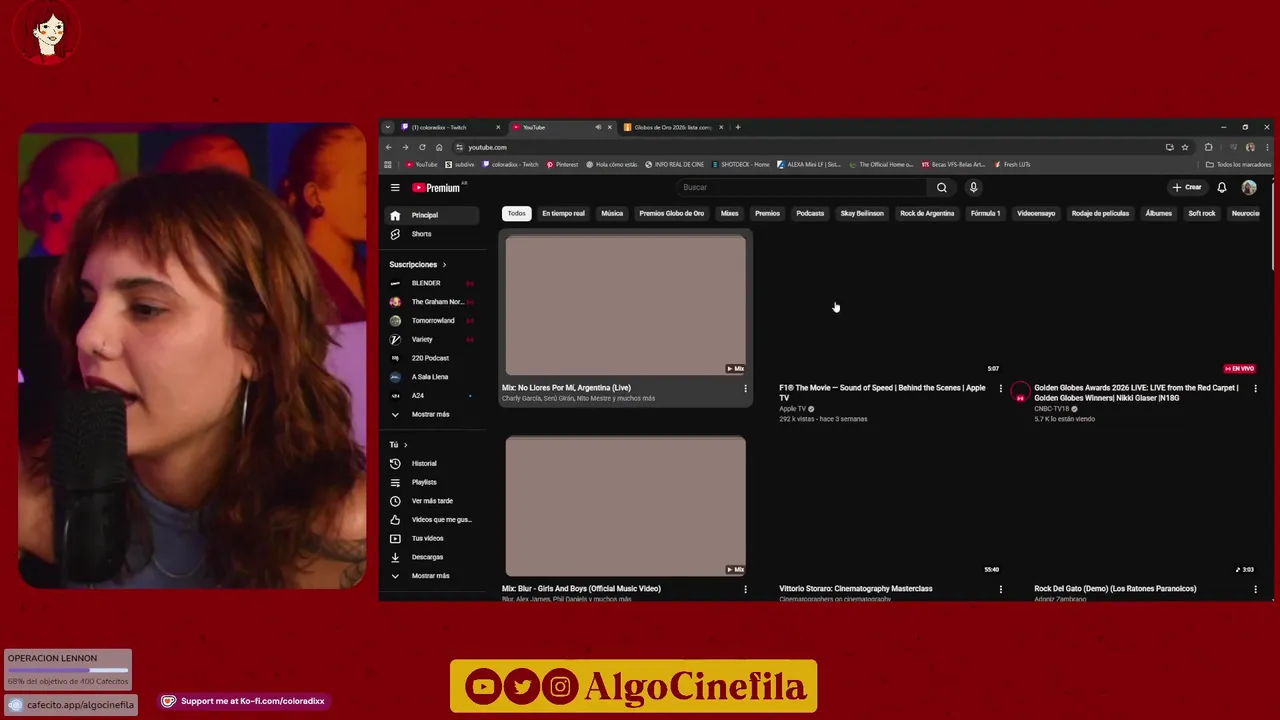Open options for F1 The Movie video
The height and width of the screenshot is (720, 1280).
1000,388
